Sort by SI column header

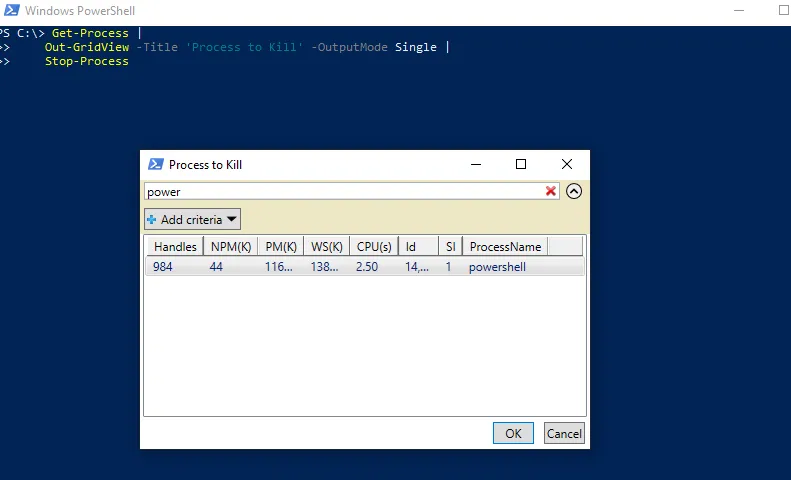click(450, 247)
